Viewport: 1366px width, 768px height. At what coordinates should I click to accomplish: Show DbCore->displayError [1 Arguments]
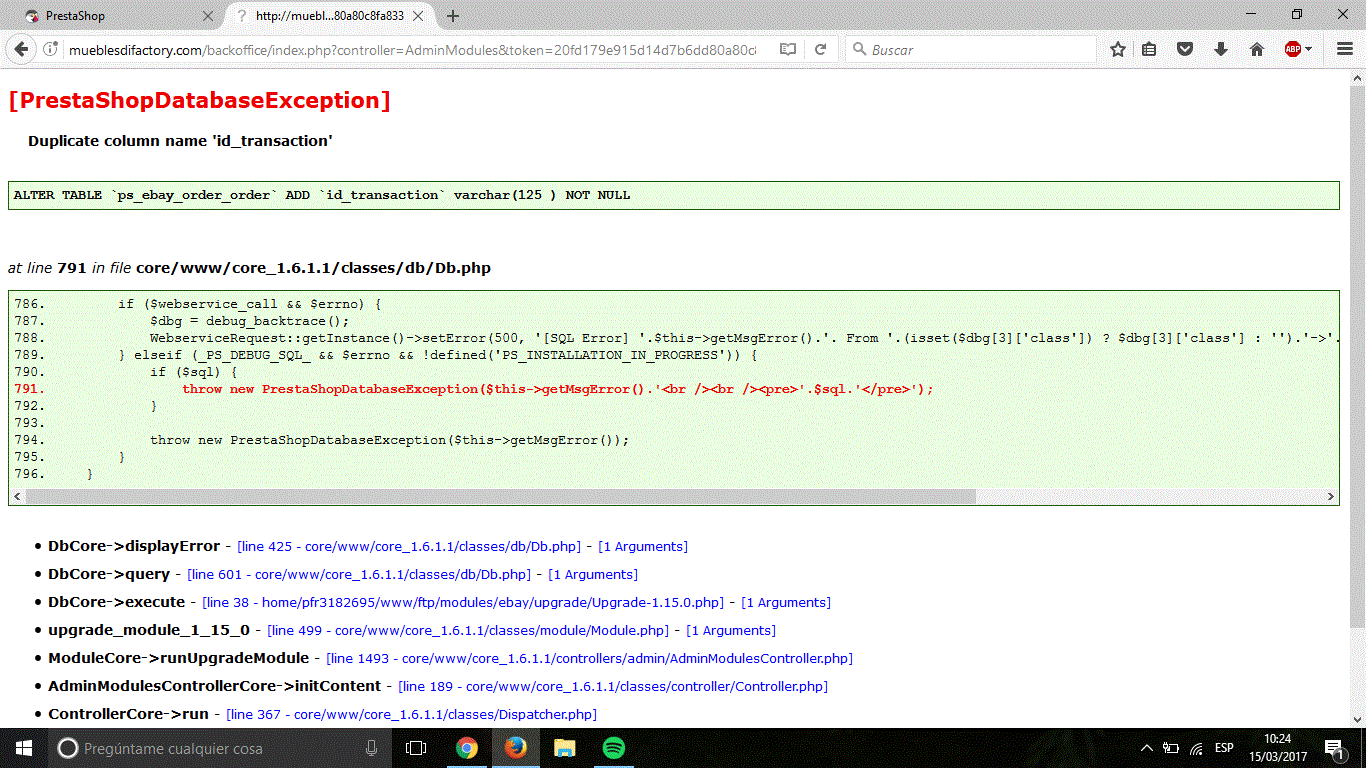643,547
